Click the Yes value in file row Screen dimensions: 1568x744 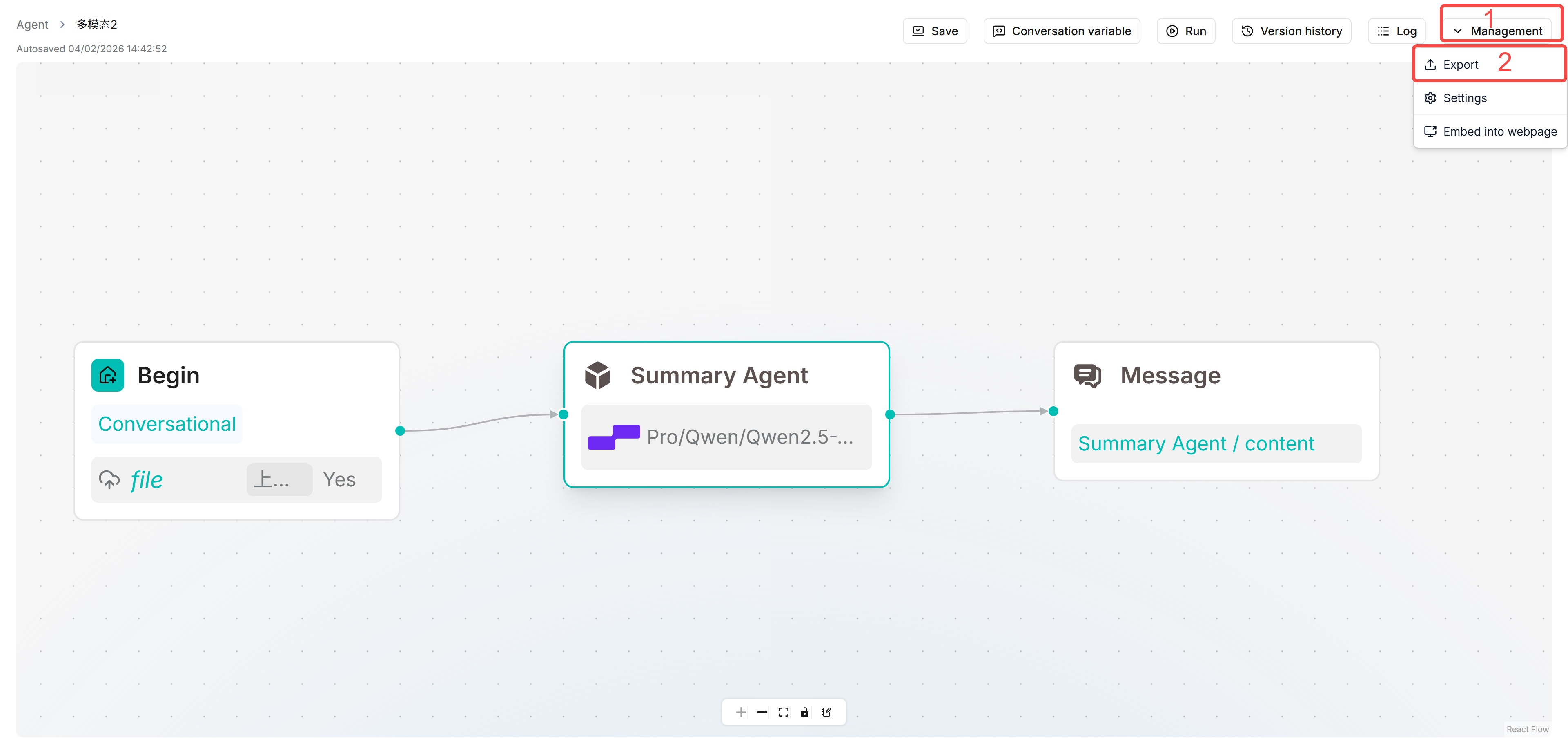click(x=339, y=480)
